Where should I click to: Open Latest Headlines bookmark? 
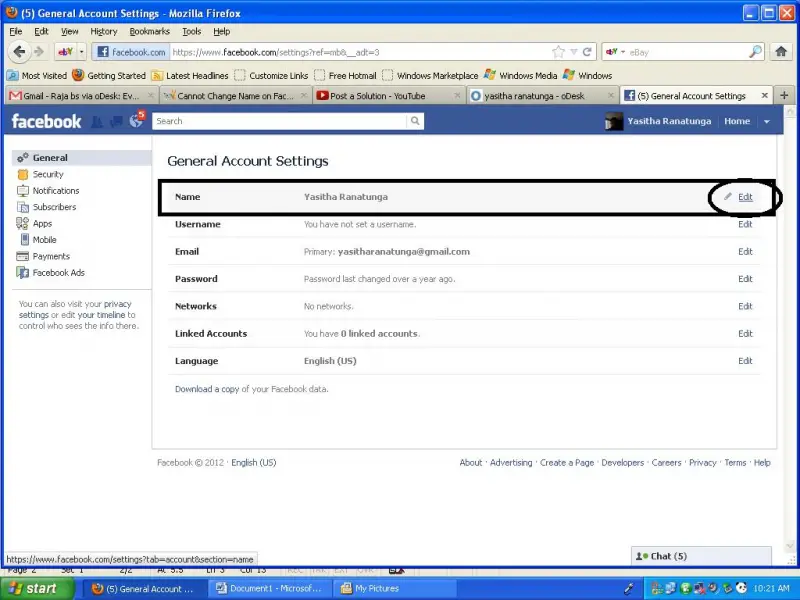(190, 76)
